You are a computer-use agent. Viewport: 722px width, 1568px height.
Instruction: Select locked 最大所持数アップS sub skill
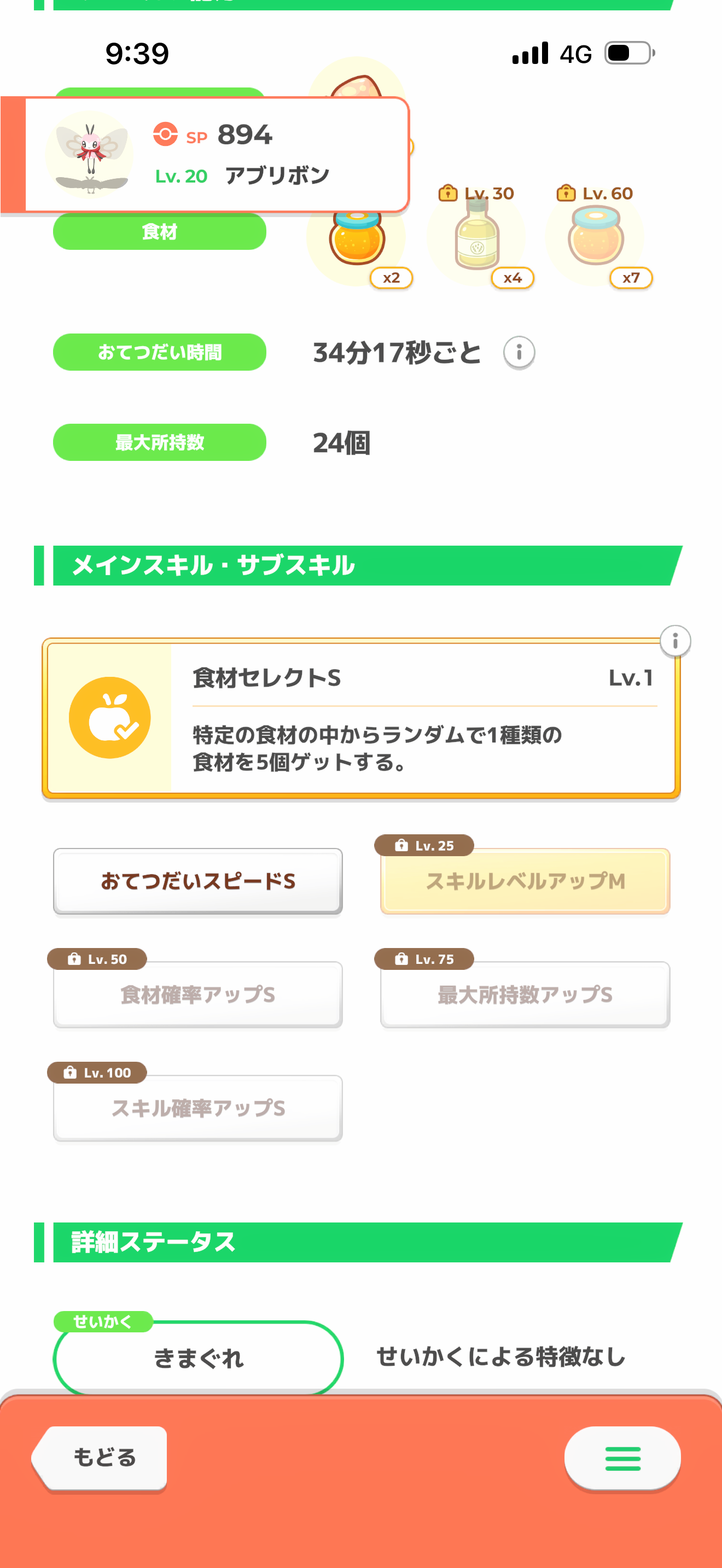(525, 994)
